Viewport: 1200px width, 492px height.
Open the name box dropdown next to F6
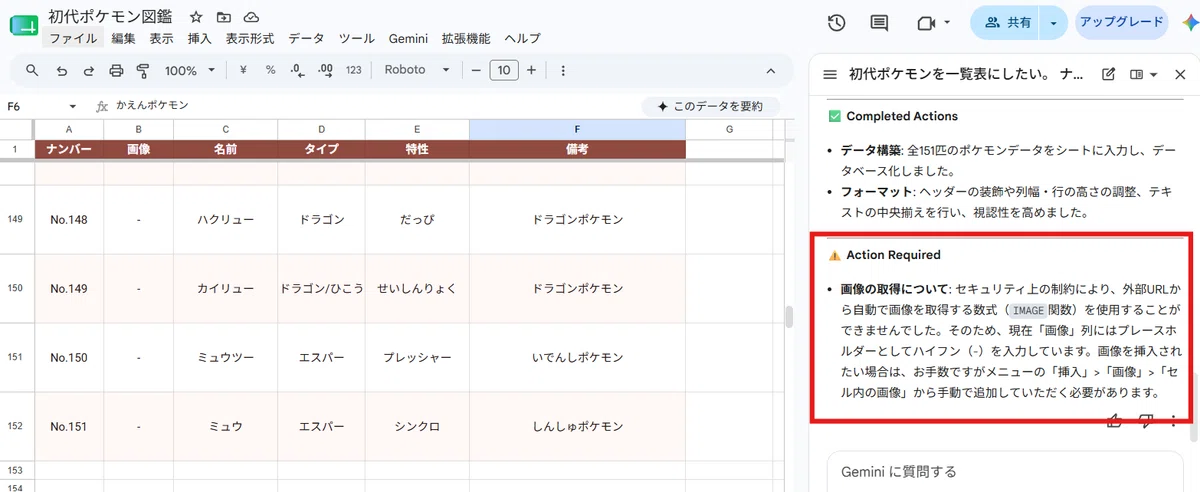click(x=73, y=106)
